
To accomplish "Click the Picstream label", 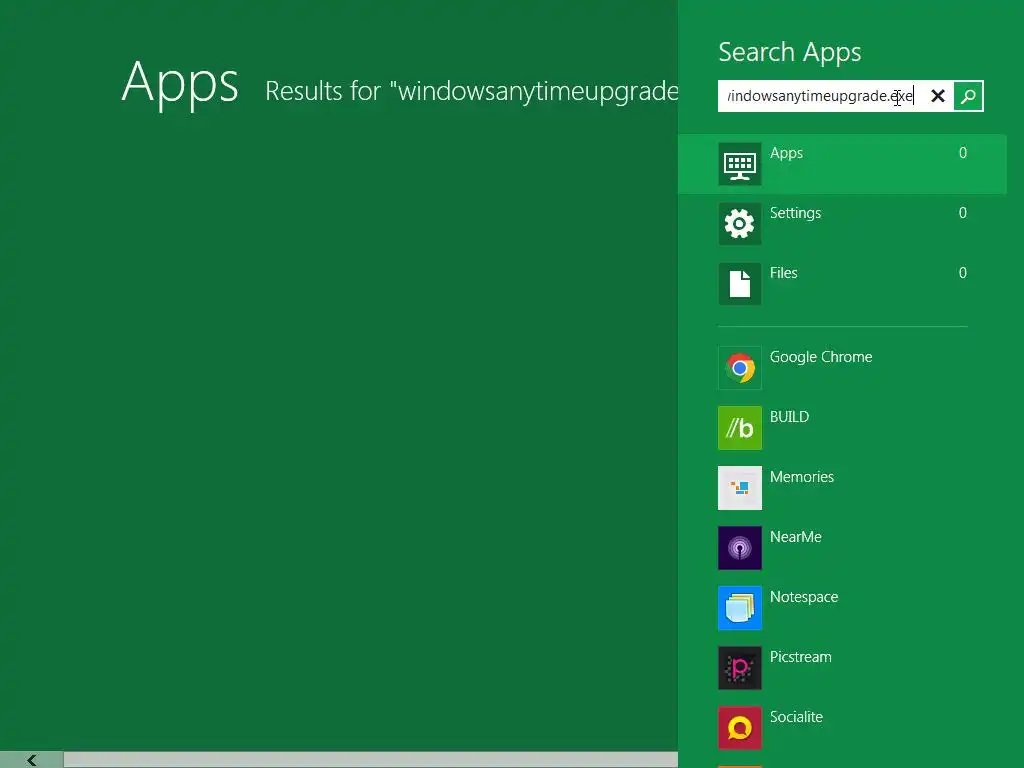I will [x=801, y=657].
